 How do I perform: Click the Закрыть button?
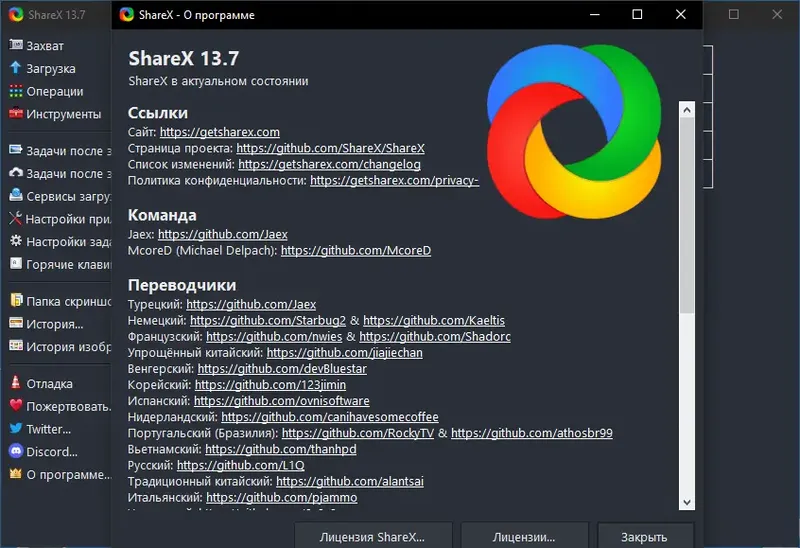tap(645, 536)
